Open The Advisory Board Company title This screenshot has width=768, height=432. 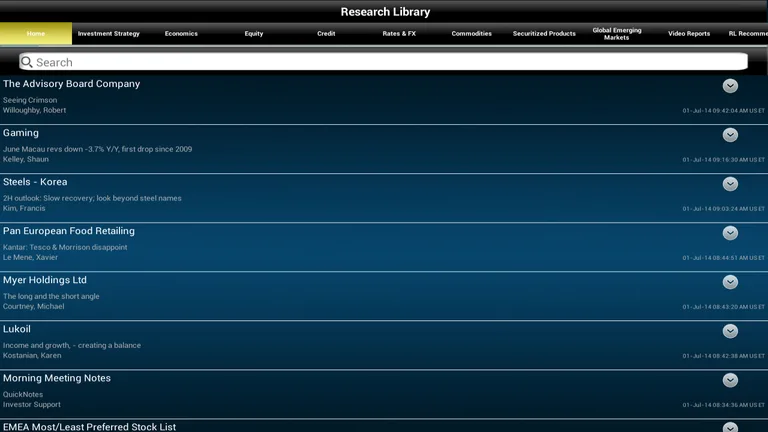click(72, 84)
